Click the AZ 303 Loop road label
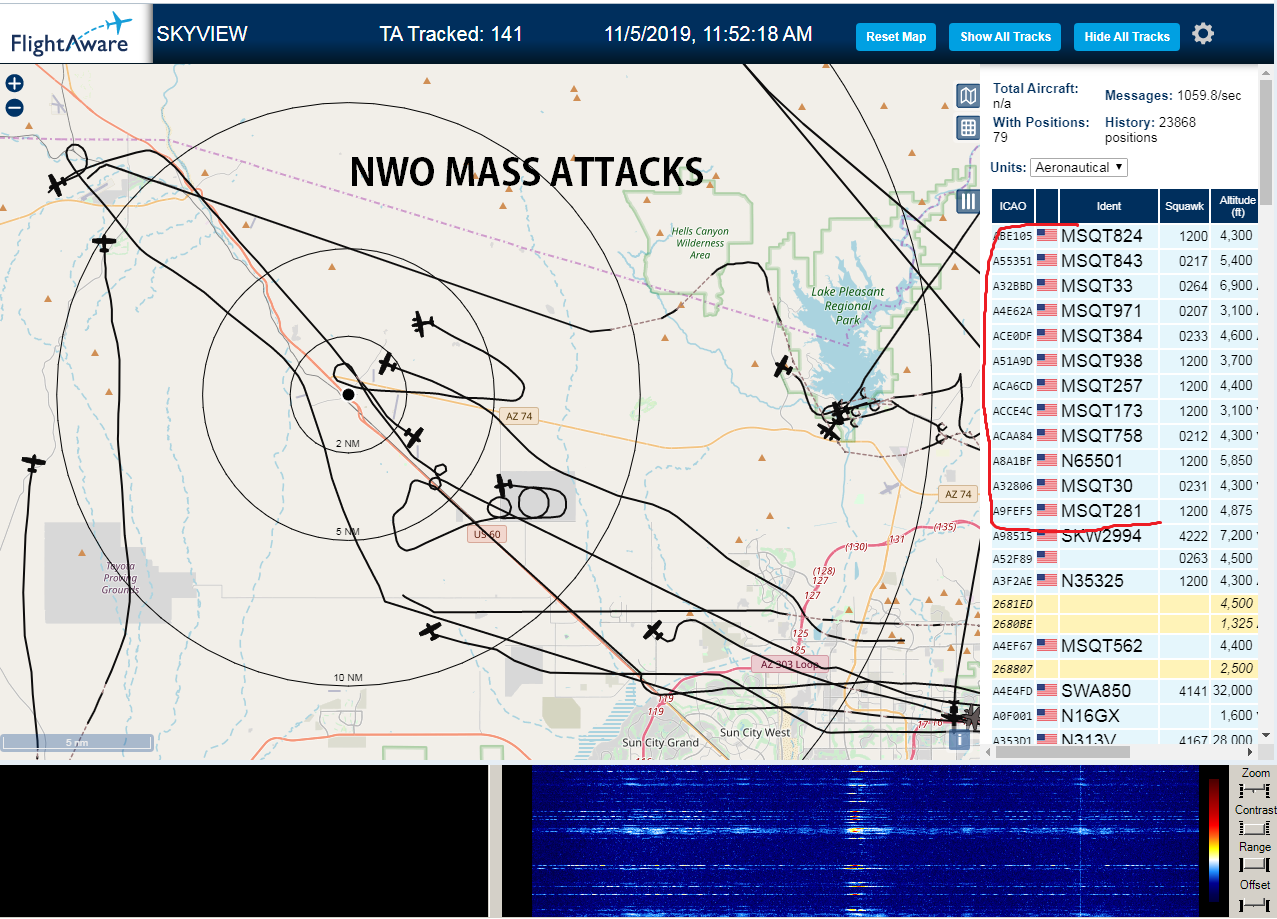 coord(789,664)
